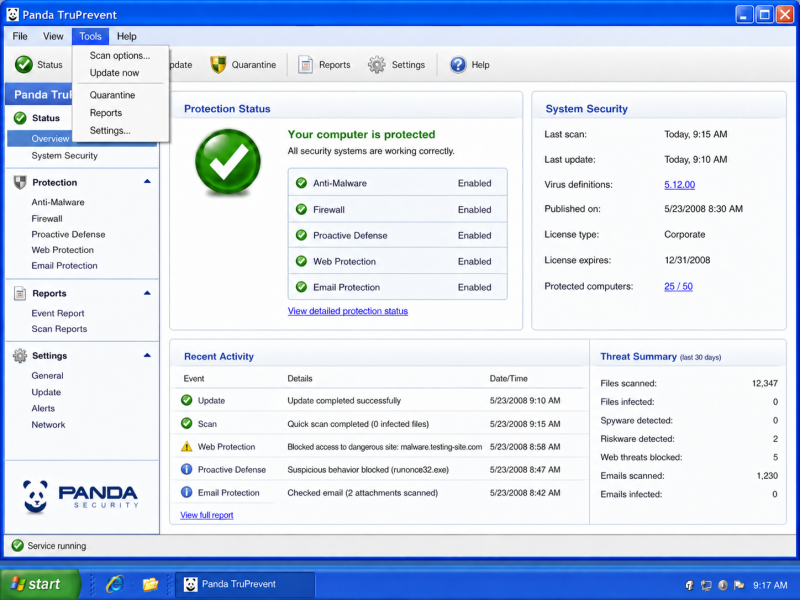Collapse the Settings sidebar section

click(147, 355)
